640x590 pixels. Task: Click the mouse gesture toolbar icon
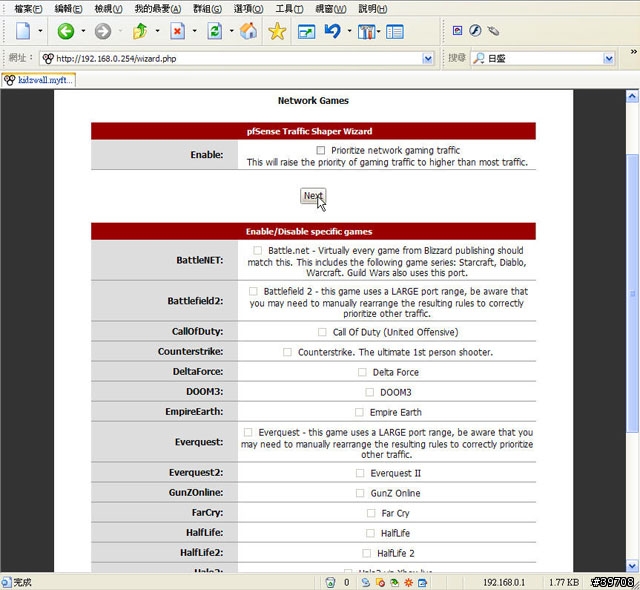[493, 31]
